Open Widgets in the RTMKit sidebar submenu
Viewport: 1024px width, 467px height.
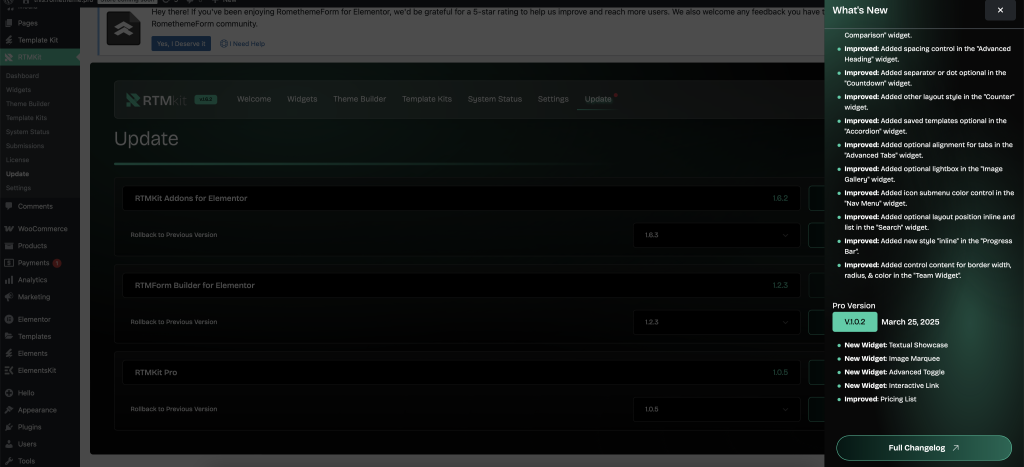coord(18,90)
